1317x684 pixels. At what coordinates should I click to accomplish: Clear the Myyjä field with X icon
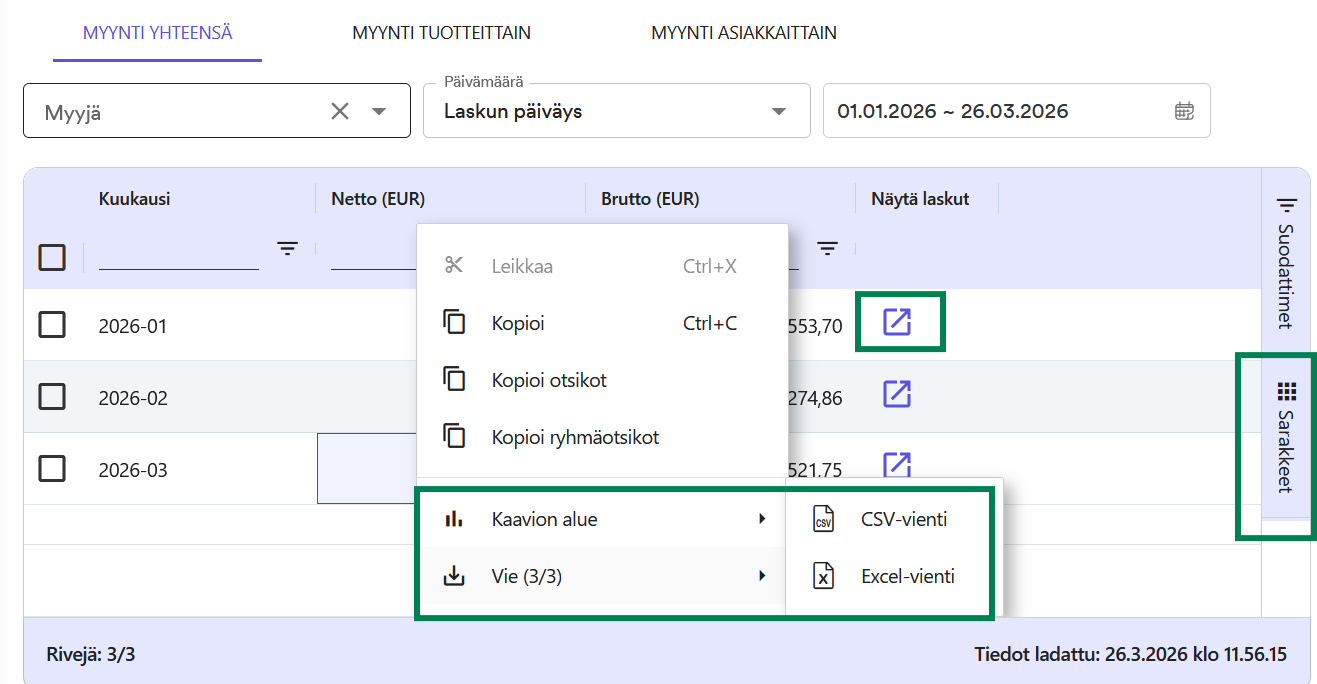(339, 111)
